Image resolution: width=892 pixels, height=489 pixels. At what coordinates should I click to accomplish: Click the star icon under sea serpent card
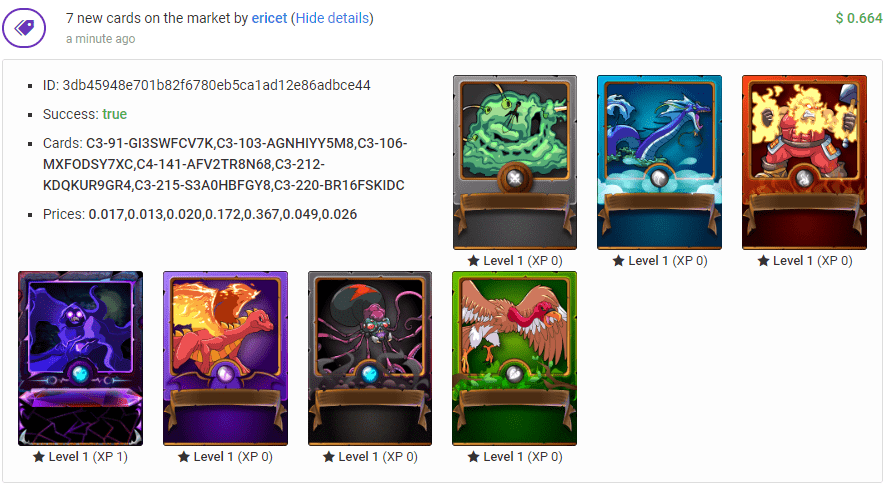coord(618,261)
